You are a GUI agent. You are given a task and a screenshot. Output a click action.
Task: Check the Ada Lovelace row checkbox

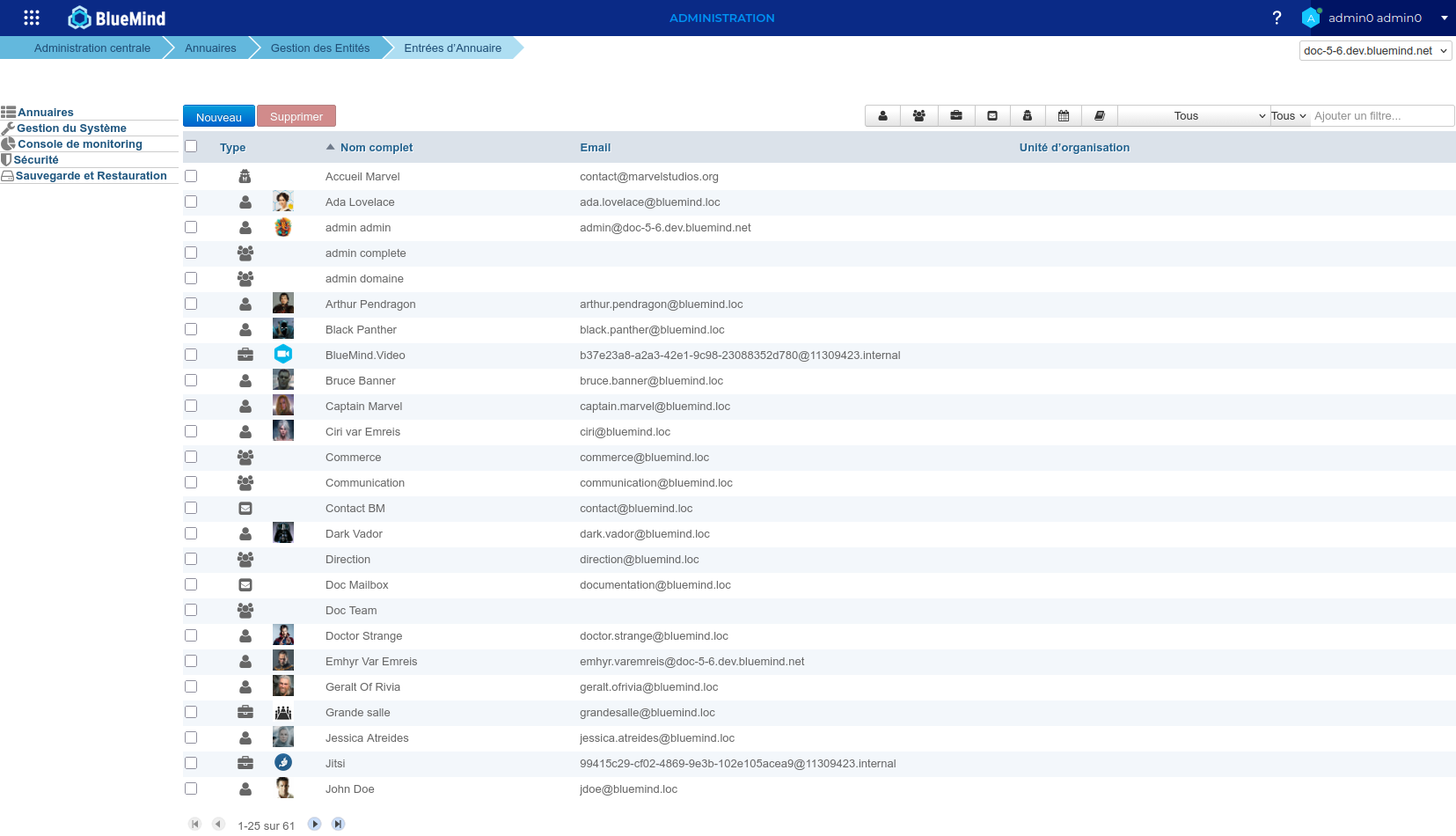click(x=191, y=202)
